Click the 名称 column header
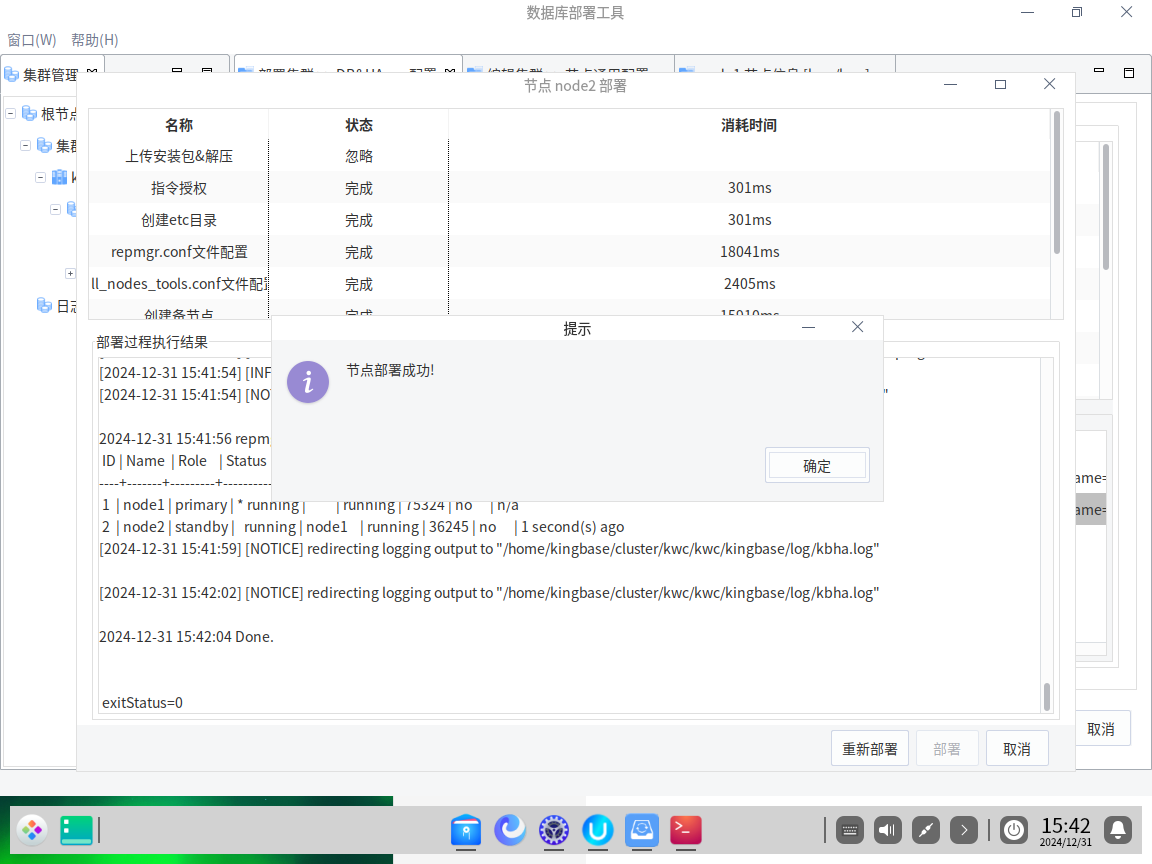Screen dimensions: 1152x864 (179, 125)
